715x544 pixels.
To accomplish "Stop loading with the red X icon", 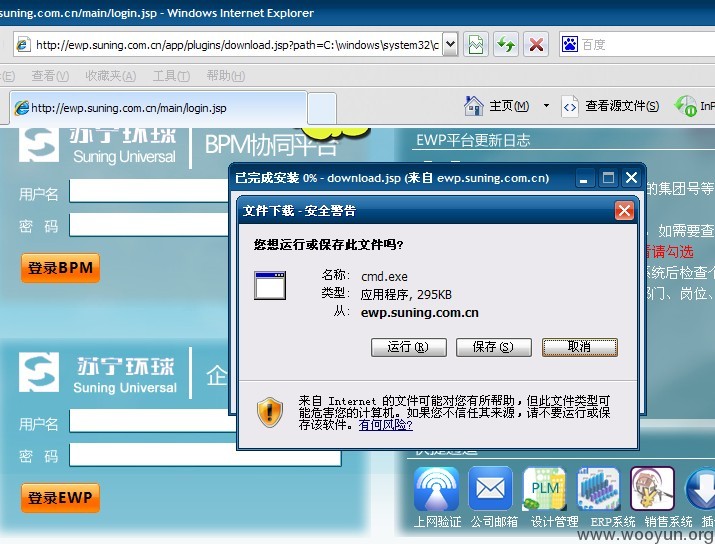I will [536, 44].
